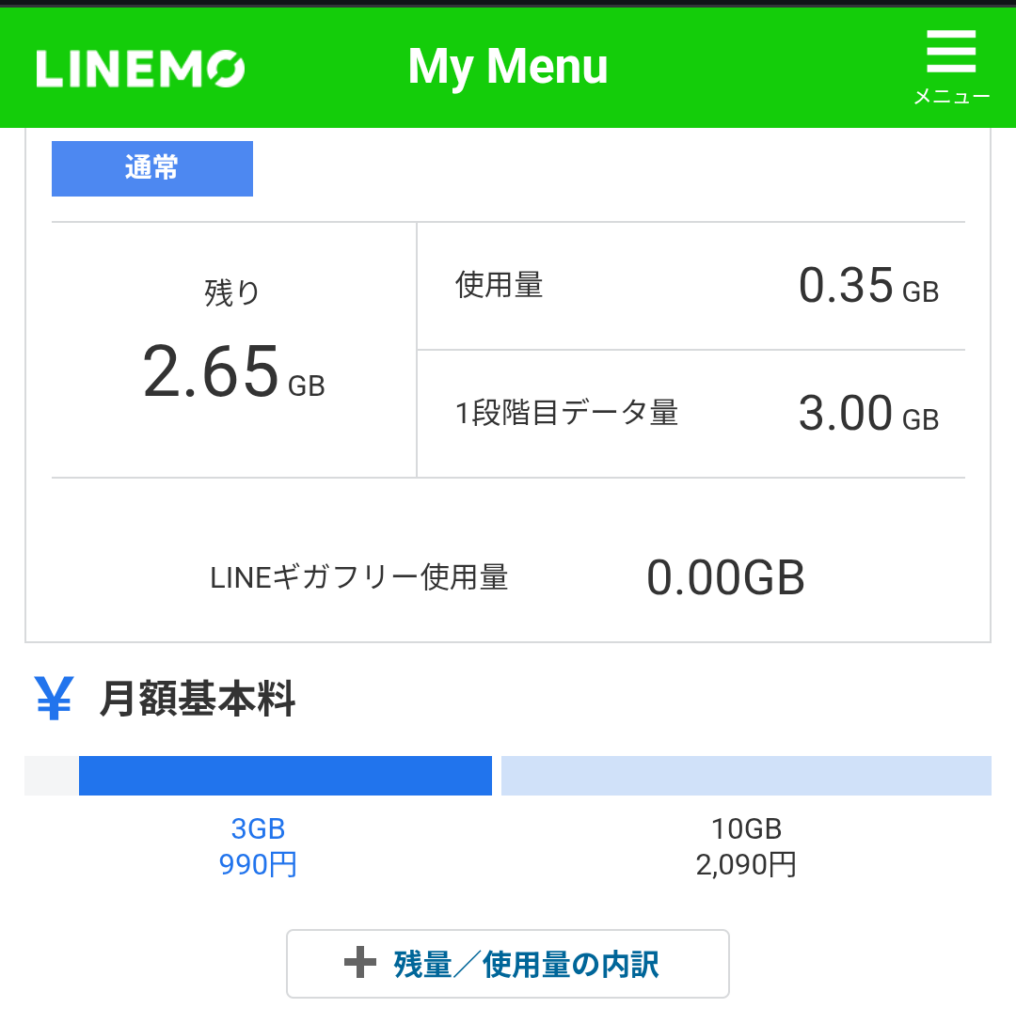Image resolution: width=1016 pixels, height=1024 pixels.
Task: Click the plus icon beside 残量／使用量の内訳
Action: click(x=360, y=963)
